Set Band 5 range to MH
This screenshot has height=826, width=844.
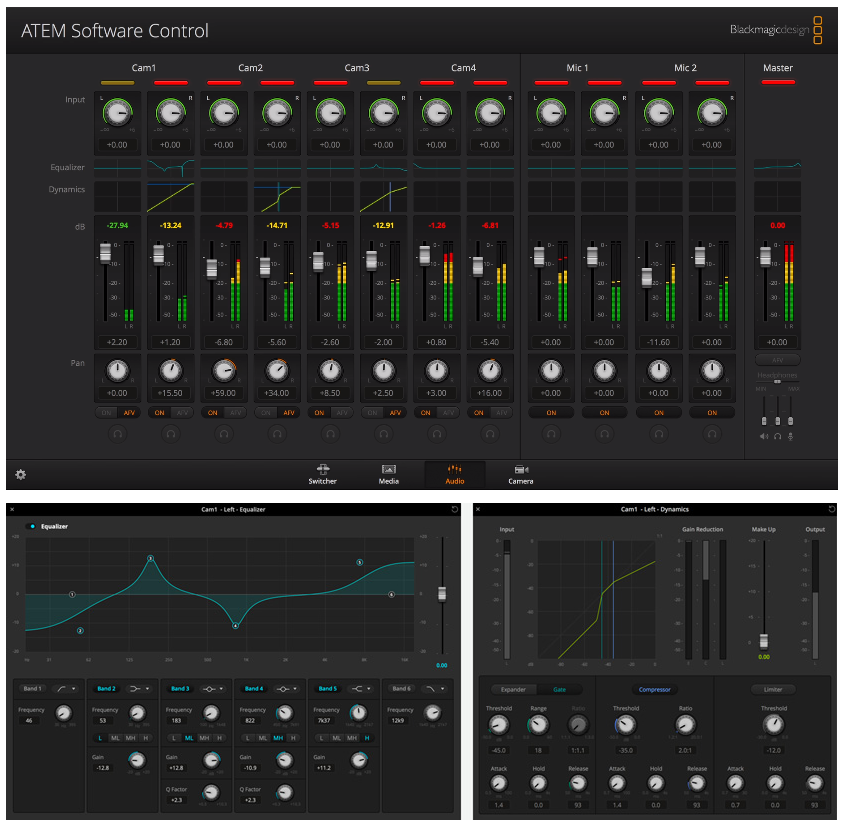point(351,738)
